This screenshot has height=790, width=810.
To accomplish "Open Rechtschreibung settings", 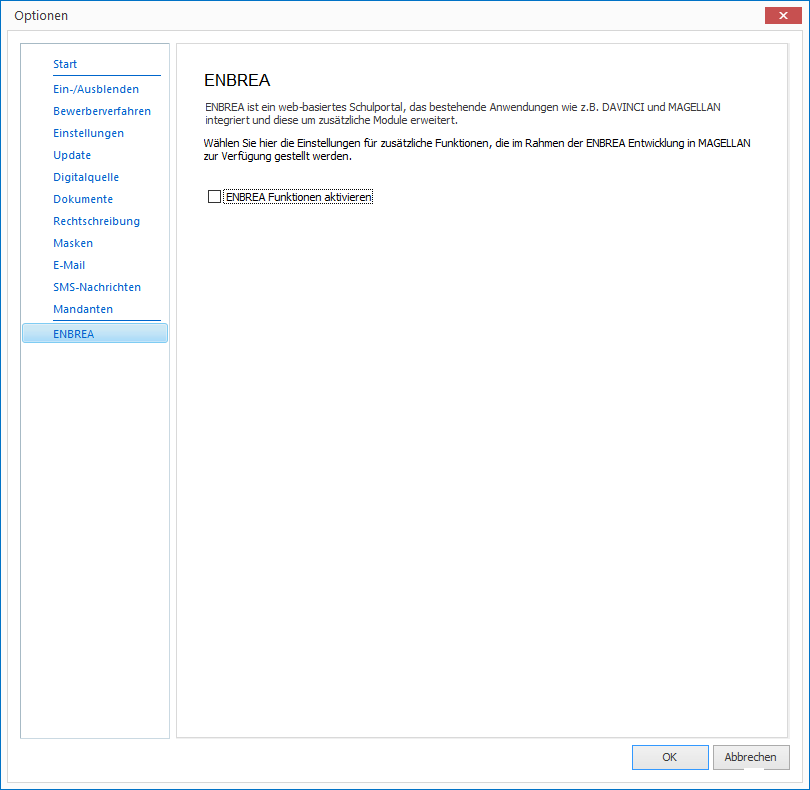I will pyautogui.click(x=96, y=221).
